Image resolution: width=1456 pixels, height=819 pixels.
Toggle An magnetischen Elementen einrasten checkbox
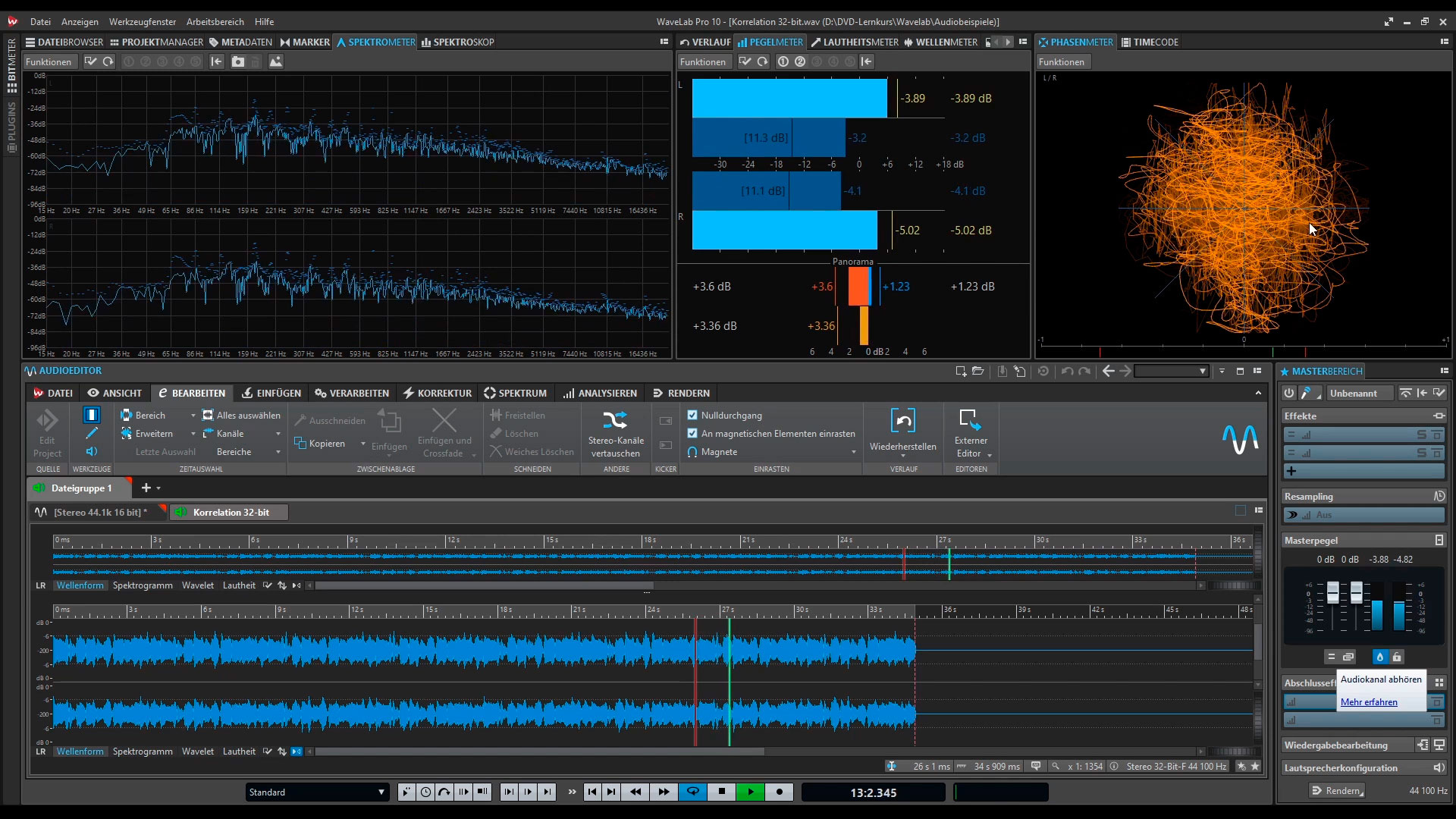tap(692, 434)
